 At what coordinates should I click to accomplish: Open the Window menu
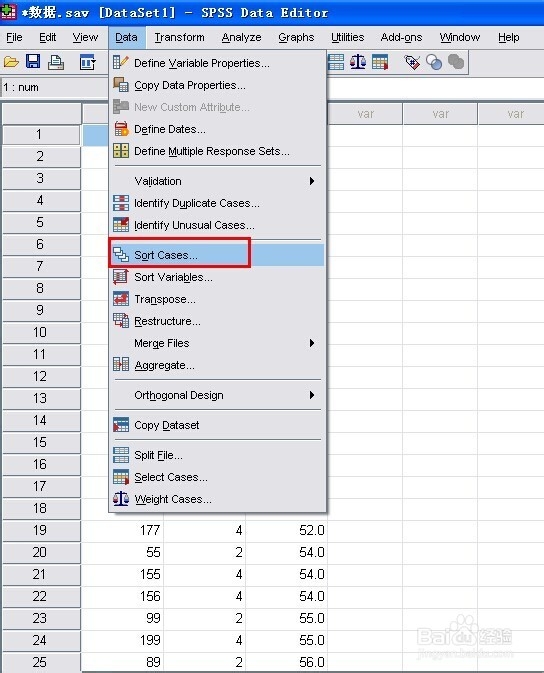(460, 37)
